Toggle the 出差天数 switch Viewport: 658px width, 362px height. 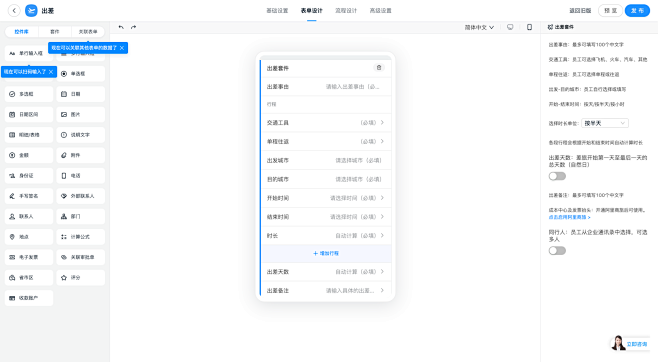557,176
